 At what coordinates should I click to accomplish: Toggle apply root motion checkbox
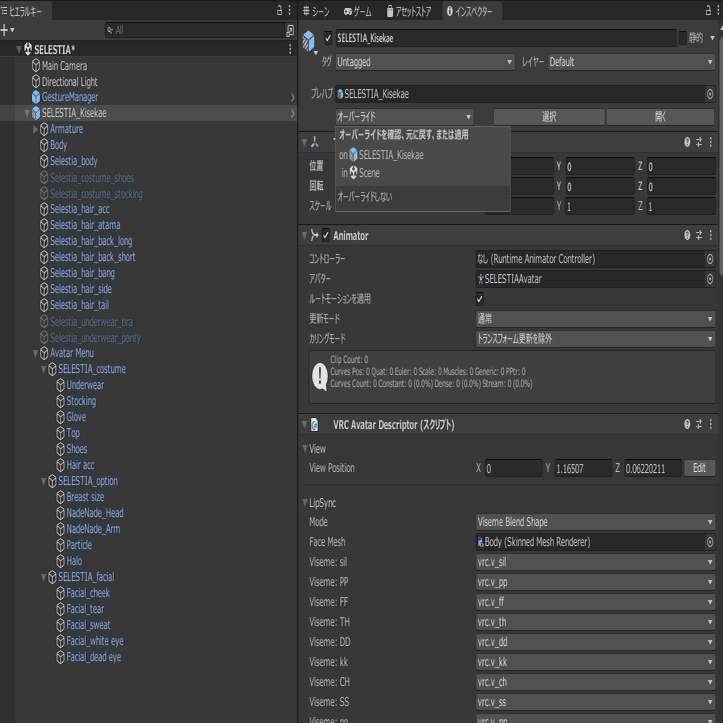pos(480,299)
